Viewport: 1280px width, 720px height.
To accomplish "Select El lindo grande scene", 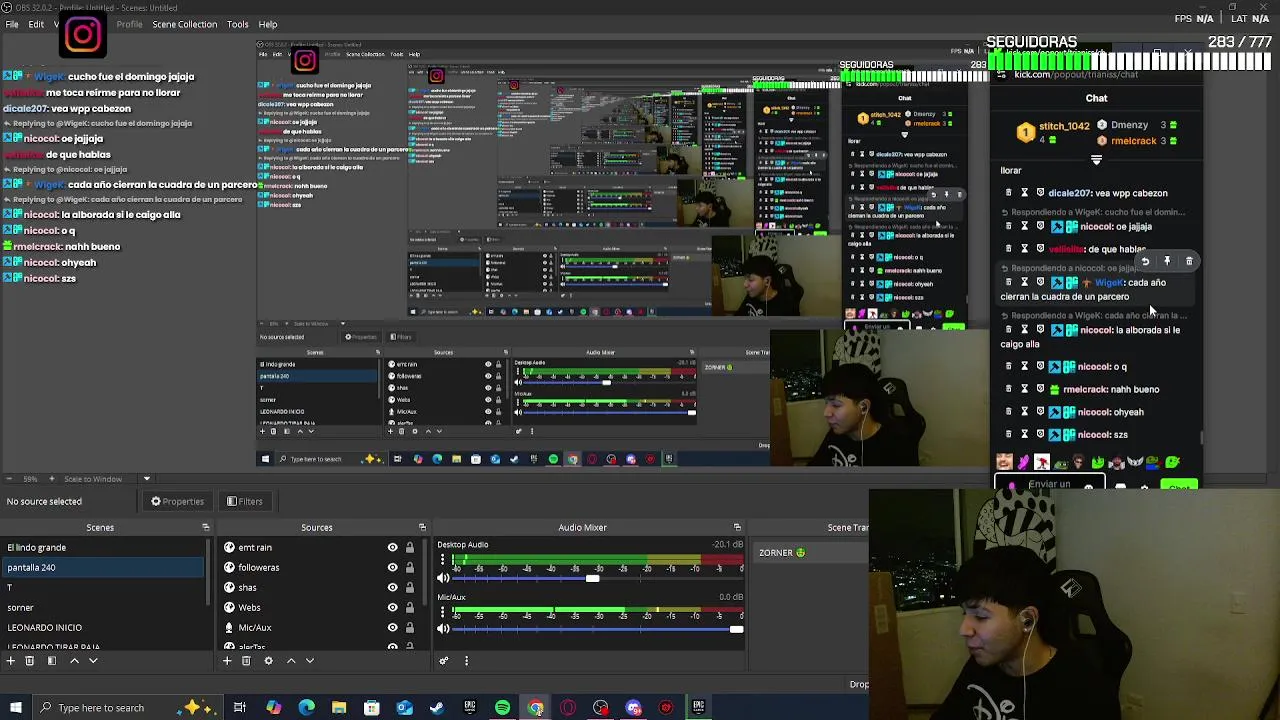I will click(103, 548).
